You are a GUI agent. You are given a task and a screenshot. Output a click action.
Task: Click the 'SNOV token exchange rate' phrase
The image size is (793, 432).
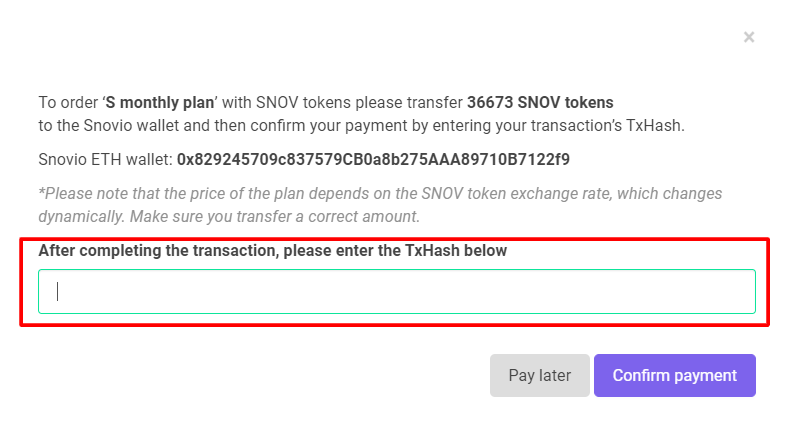click(x=517, y=193)
